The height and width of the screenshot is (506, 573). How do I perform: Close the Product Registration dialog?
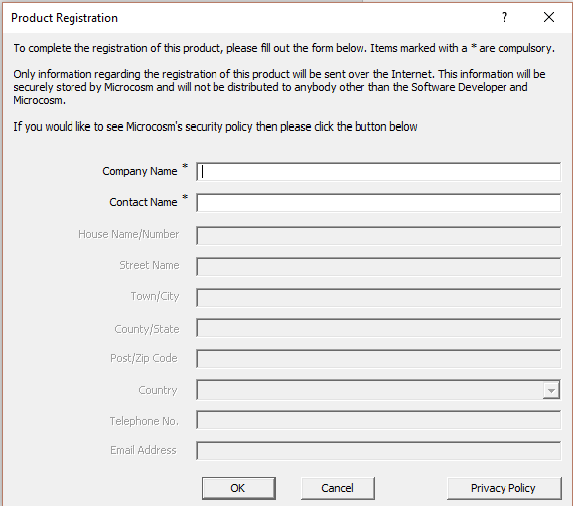(x=549, y=17)
